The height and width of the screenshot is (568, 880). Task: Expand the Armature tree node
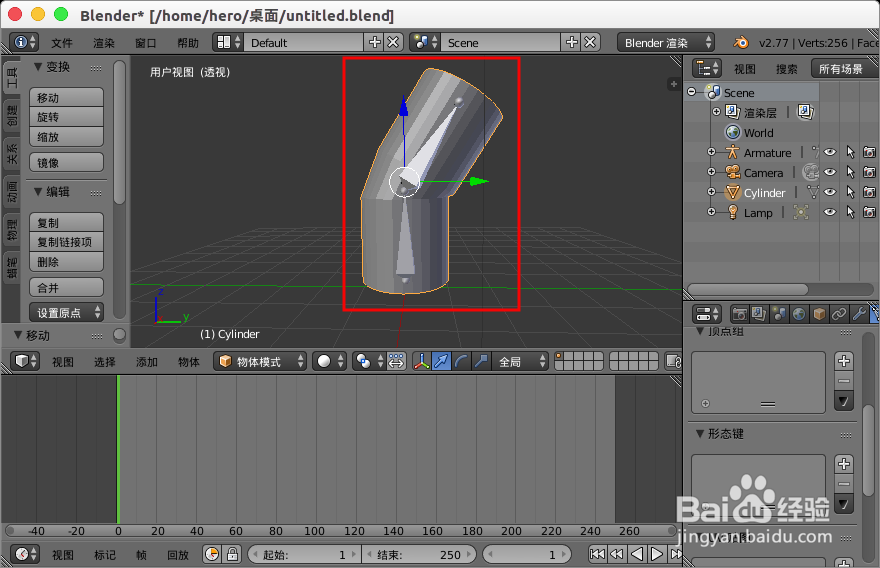[711, 152]
